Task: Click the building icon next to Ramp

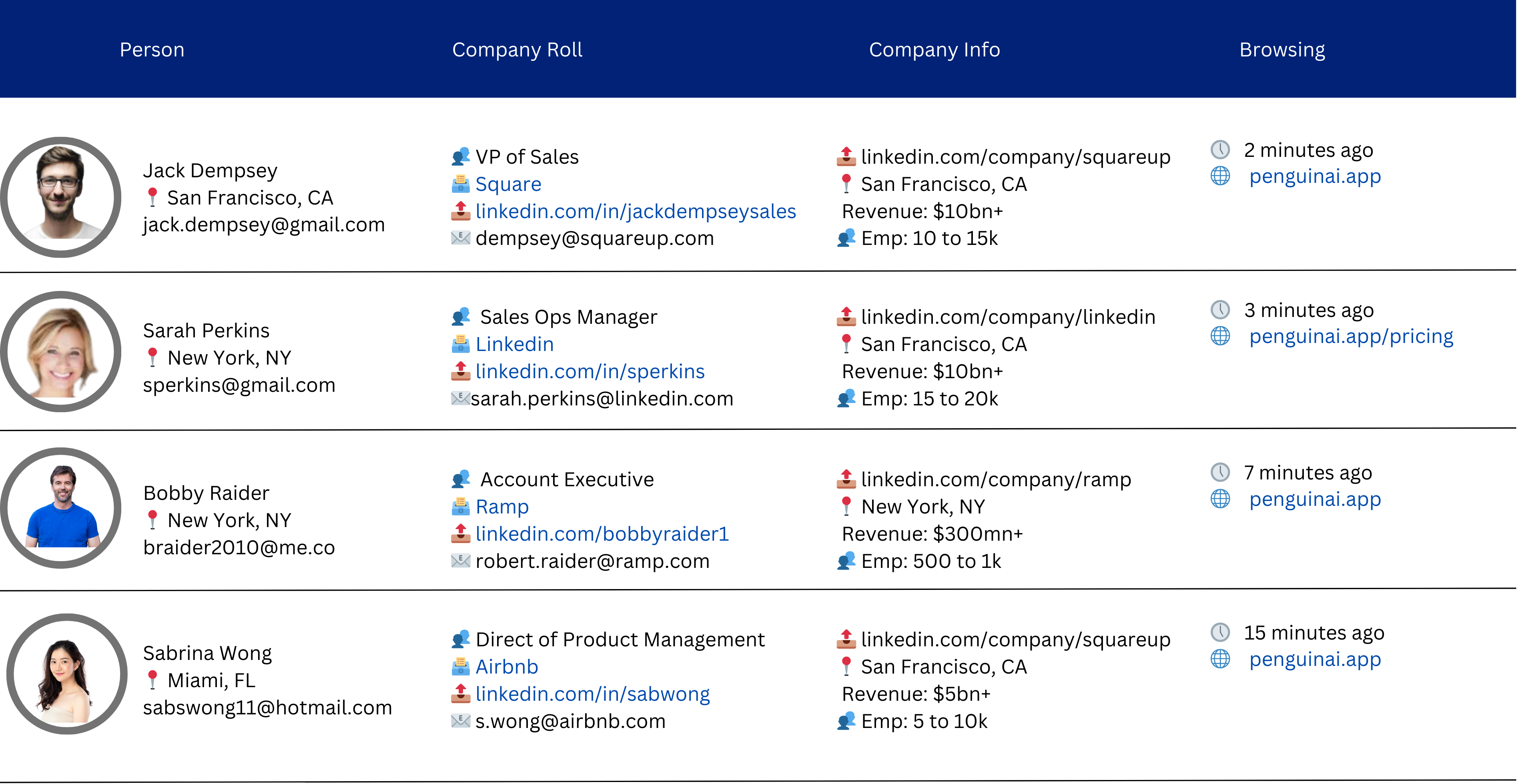Action: [x=461, y=507]
